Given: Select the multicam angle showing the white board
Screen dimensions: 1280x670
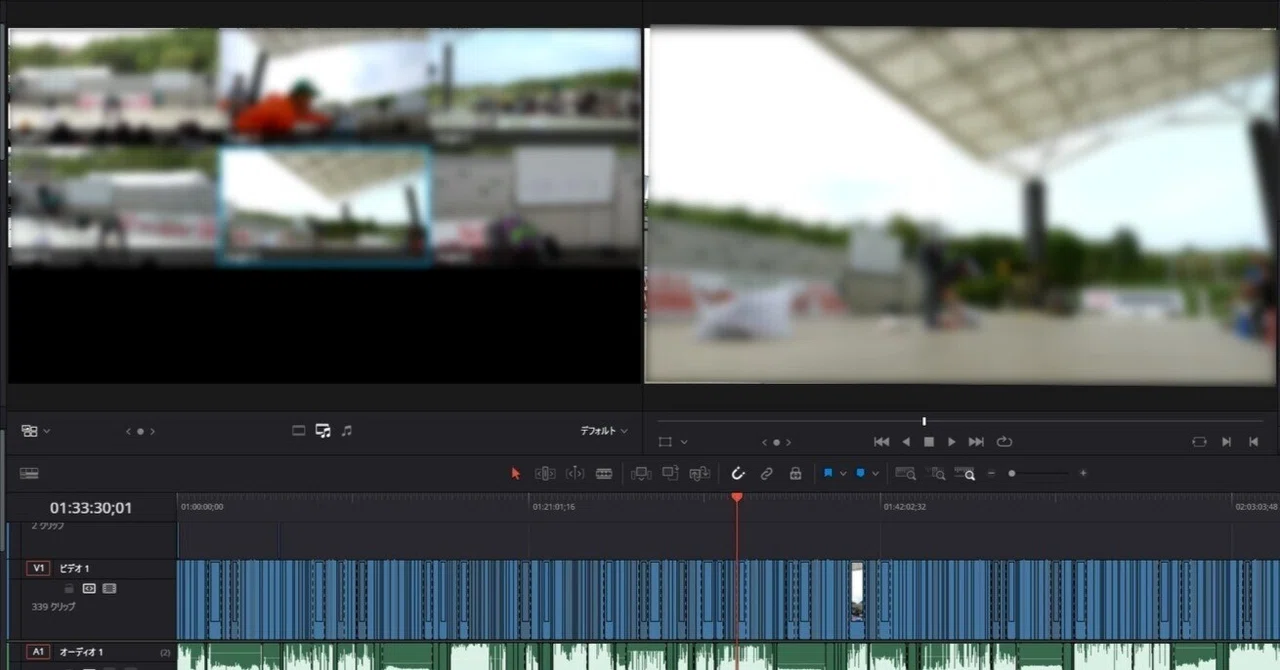Looking at the screenshot, I should click(536, 207).
